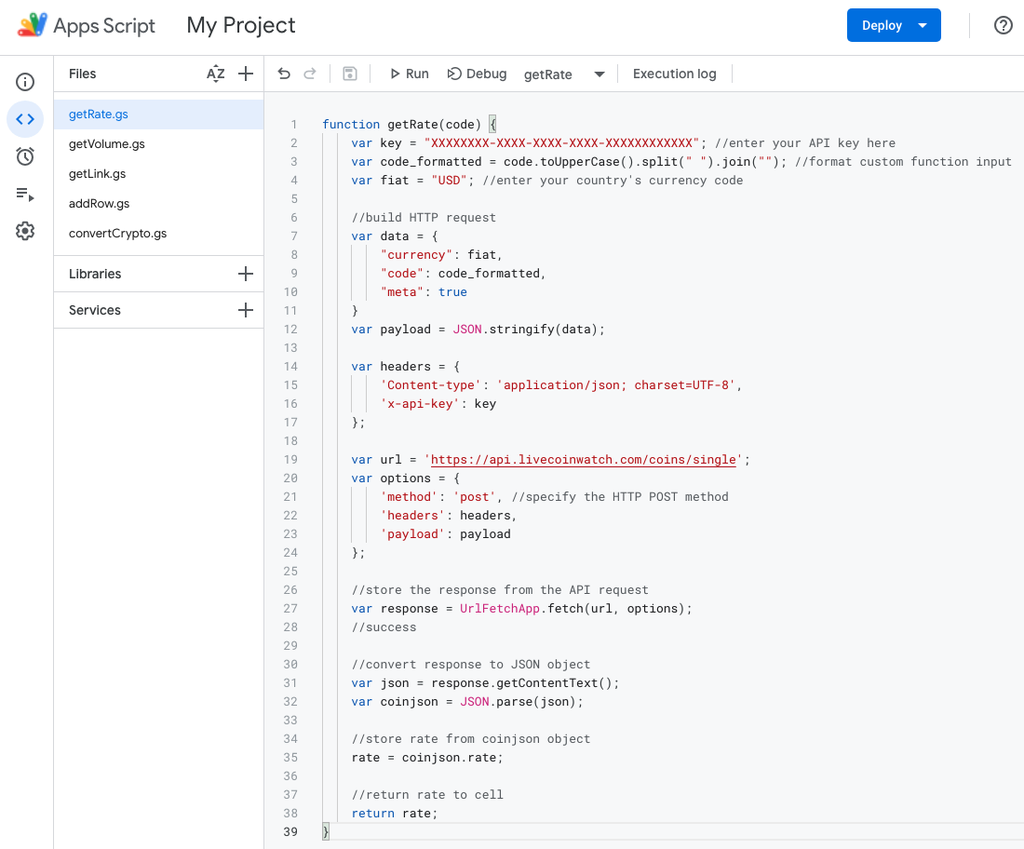Screen dimensions: 1024x849
Task: Click the Save project disk icon
Action: (x=349, y=74)
